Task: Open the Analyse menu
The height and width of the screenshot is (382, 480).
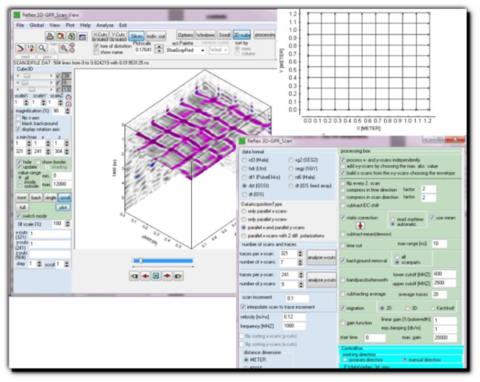Action: pyautogui.click(x=105, y=25)
